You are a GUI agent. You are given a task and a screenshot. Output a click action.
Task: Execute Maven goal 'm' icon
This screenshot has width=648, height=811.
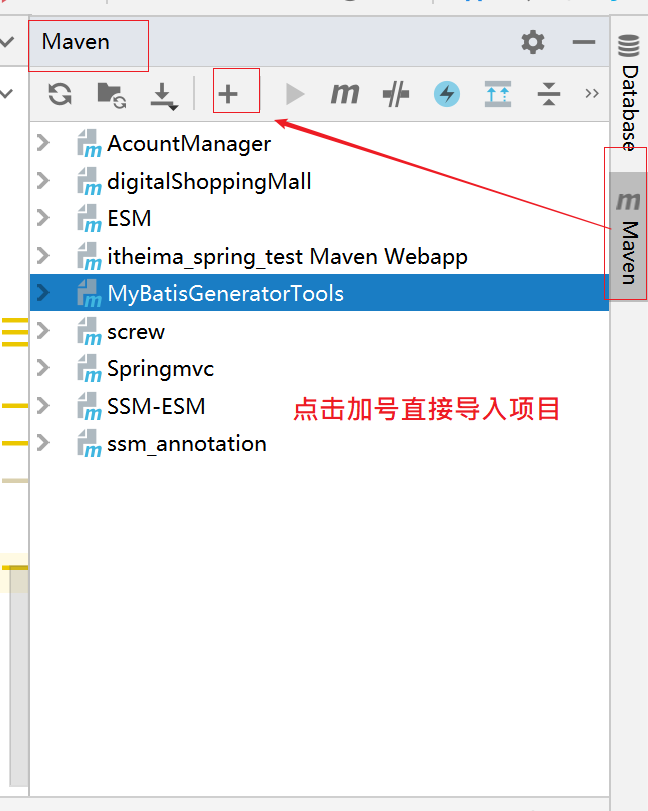pyautogui.click(x=345, y=94)
